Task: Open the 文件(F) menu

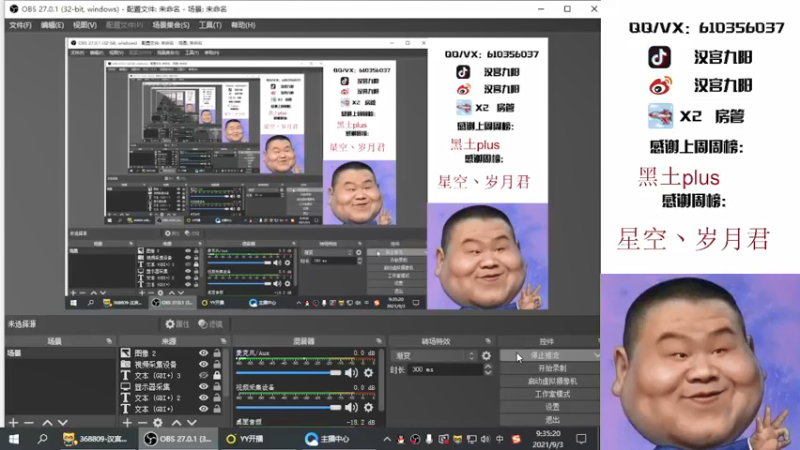Action: pyautogui.click(x=20, y=25)
